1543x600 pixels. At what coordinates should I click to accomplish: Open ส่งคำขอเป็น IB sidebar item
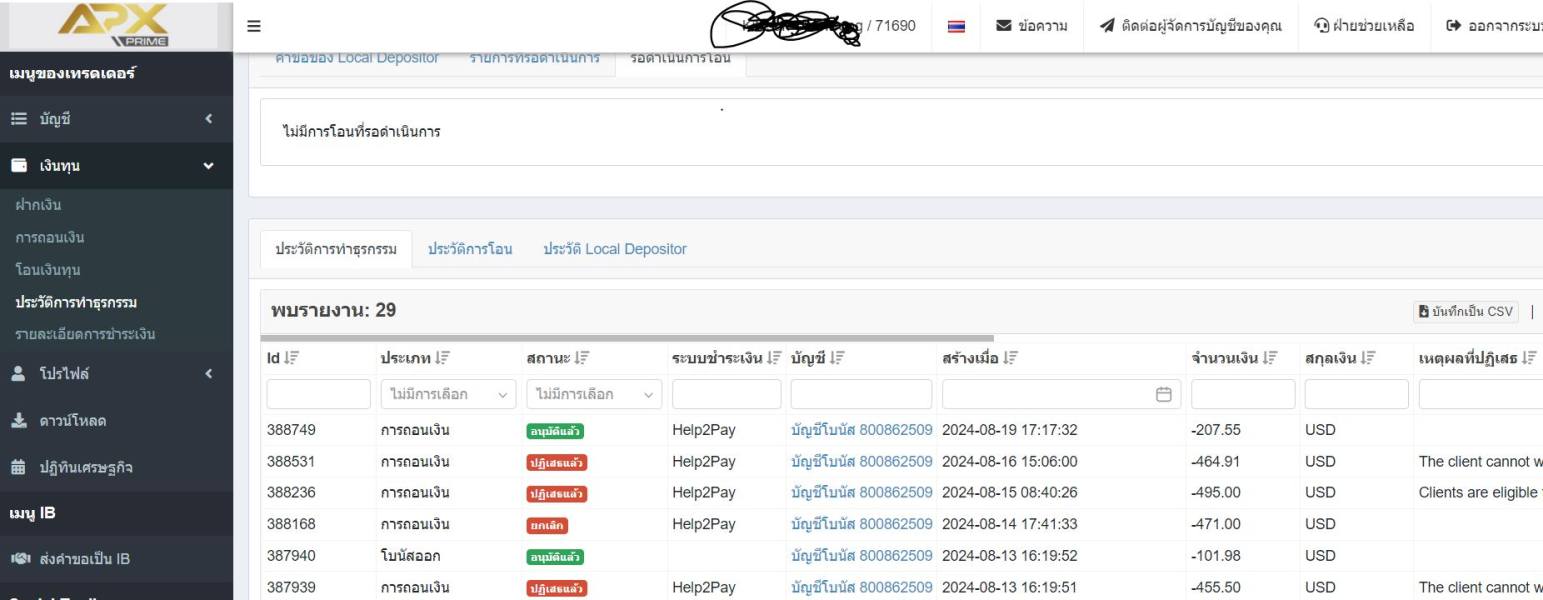tap(116, 559)
